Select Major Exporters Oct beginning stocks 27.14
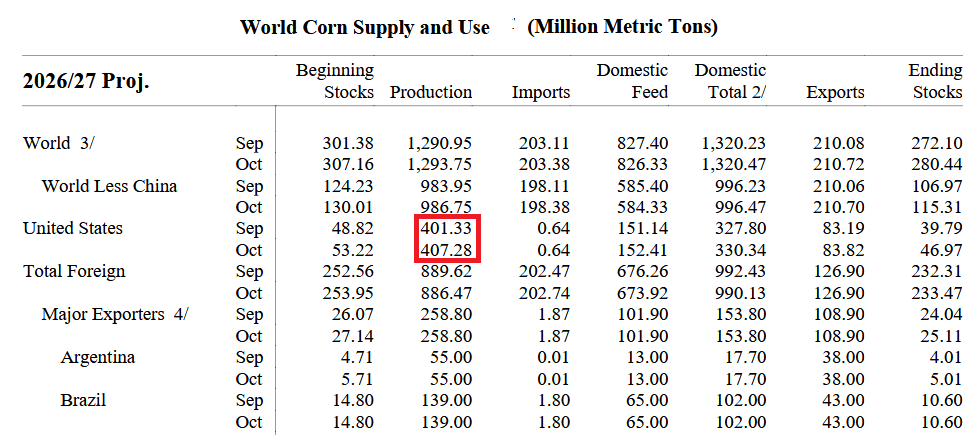969x444 pixels. (352, 336)
